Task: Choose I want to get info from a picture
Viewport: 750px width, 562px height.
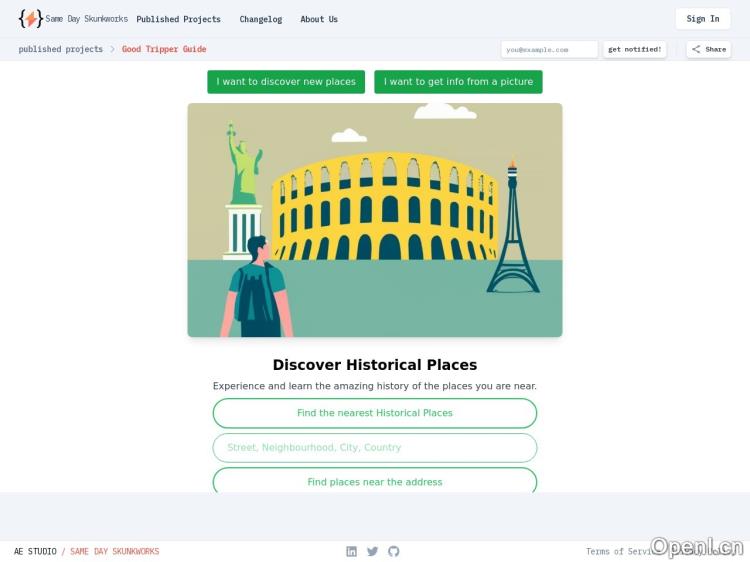Action: (x=458, y=82)
